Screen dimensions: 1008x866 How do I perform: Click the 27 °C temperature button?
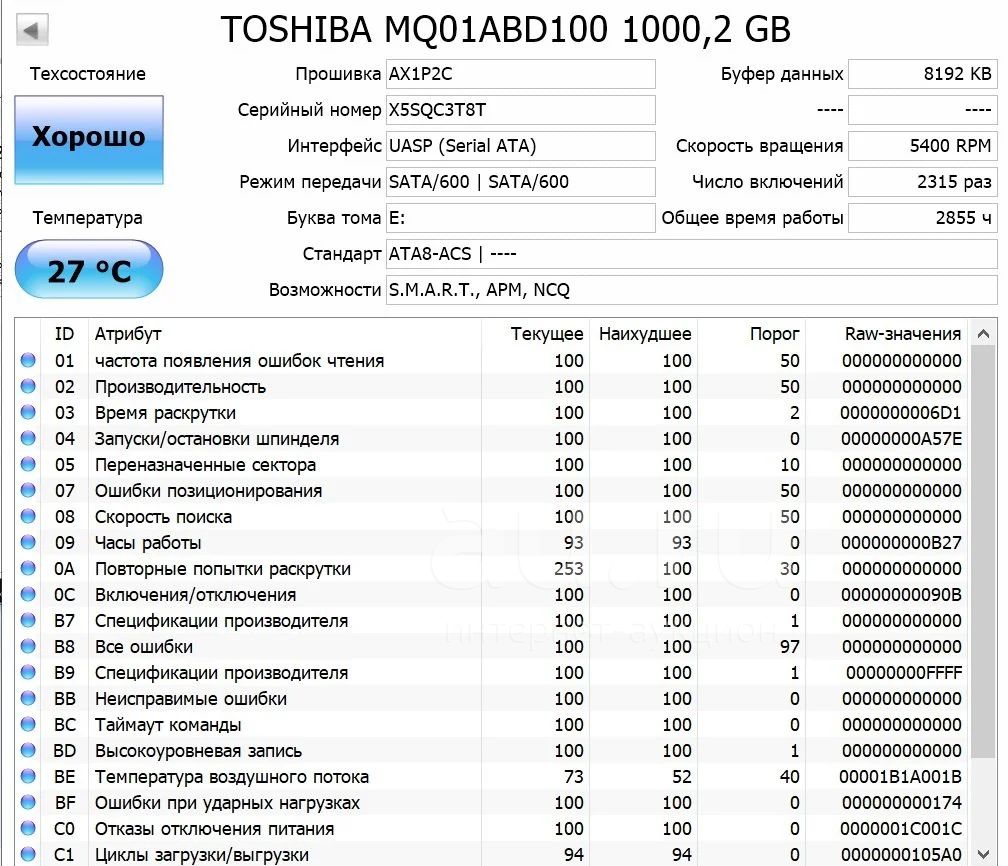tap(89, 270)
